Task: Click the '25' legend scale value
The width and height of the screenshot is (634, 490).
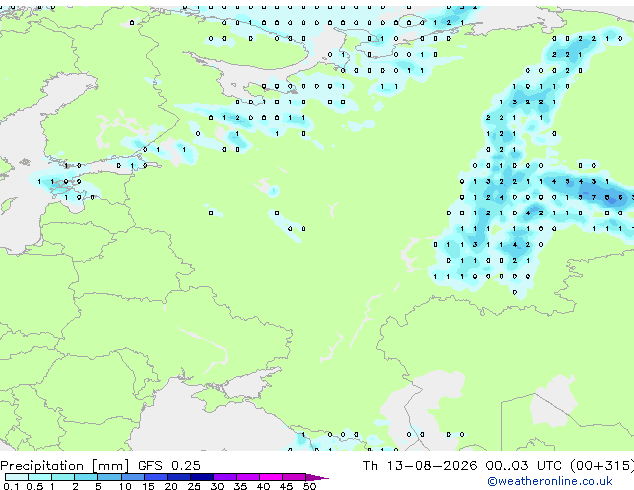Action: point(194,486)
